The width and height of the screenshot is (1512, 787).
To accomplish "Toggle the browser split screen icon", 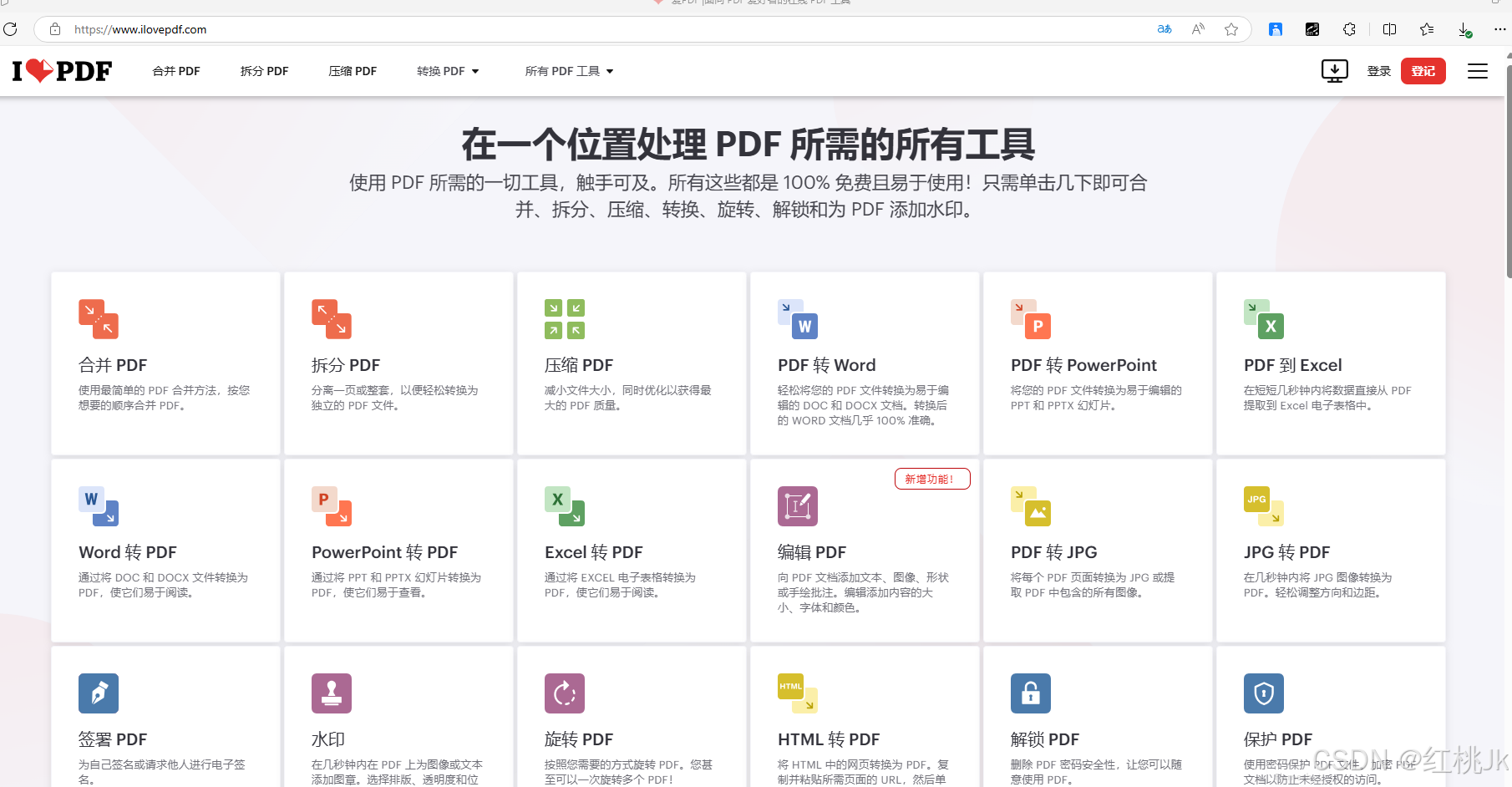I will click(x=1390, y=29).
